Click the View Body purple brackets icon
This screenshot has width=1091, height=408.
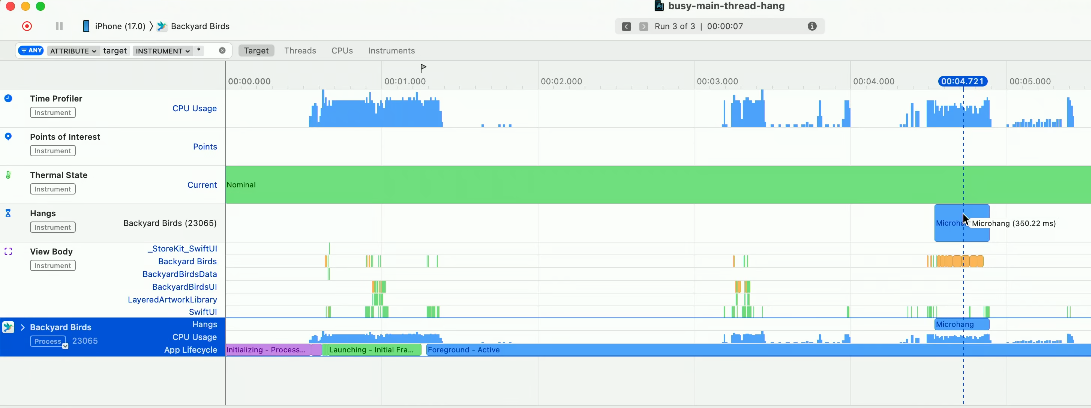pyautogui.click(x=8, y=251)
